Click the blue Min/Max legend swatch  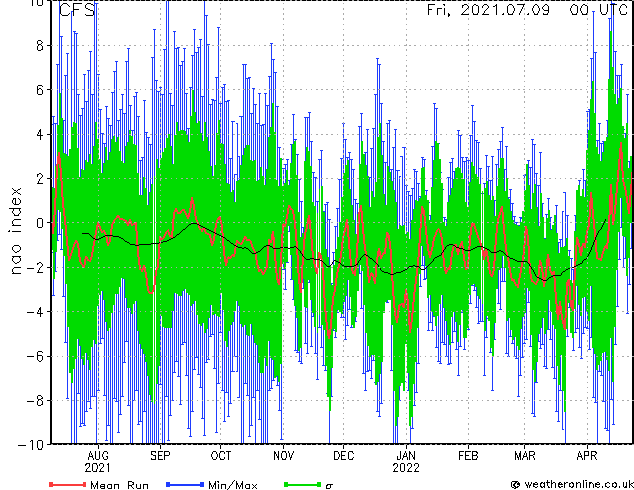185,484
